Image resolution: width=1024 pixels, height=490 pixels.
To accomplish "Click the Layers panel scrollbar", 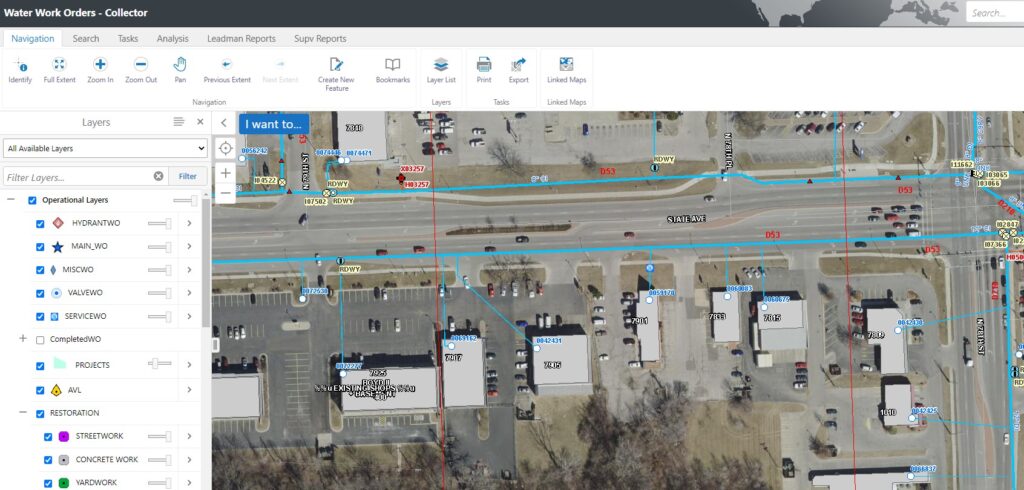I will pos(206,261).
